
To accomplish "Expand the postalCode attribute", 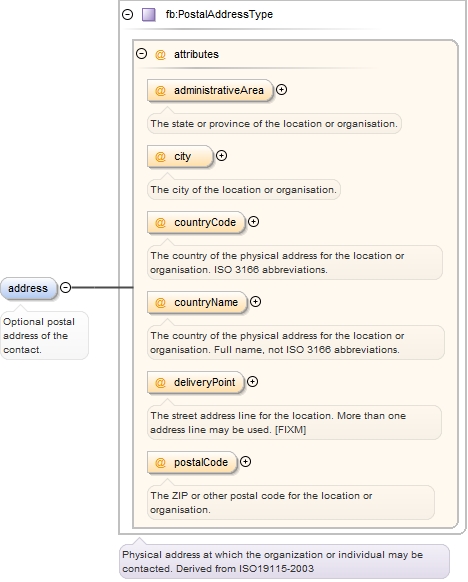I will coord(245,462).
